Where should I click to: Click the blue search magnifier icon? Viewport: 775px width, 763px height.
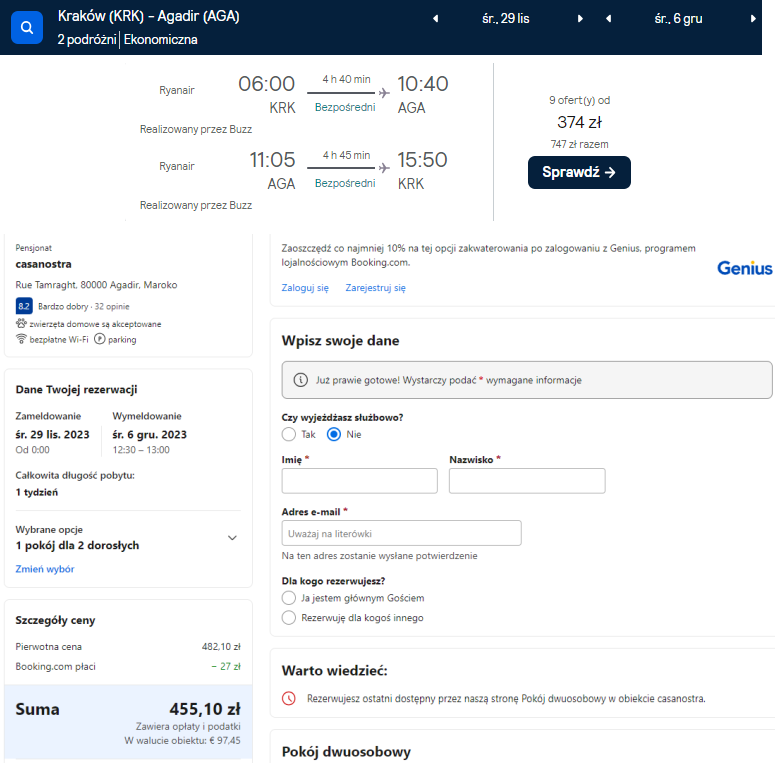coord(27,27)
